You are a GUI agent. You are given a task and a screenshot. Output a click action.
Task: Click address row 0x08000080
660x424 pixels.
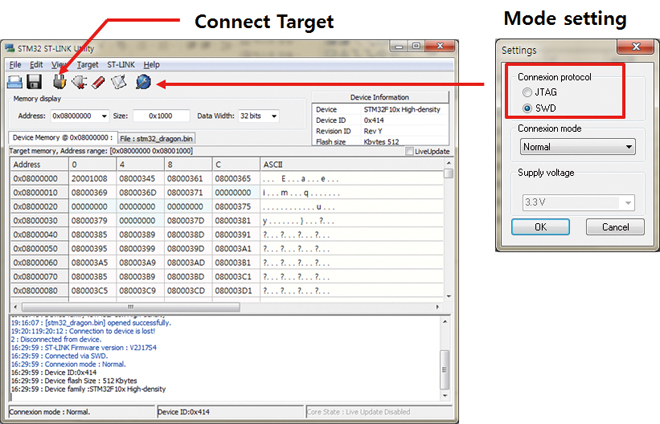pos(39,291)
